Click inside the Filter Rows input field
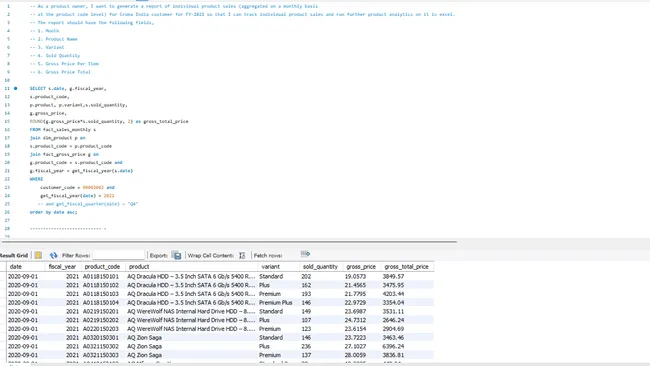 tap(119, 255)
